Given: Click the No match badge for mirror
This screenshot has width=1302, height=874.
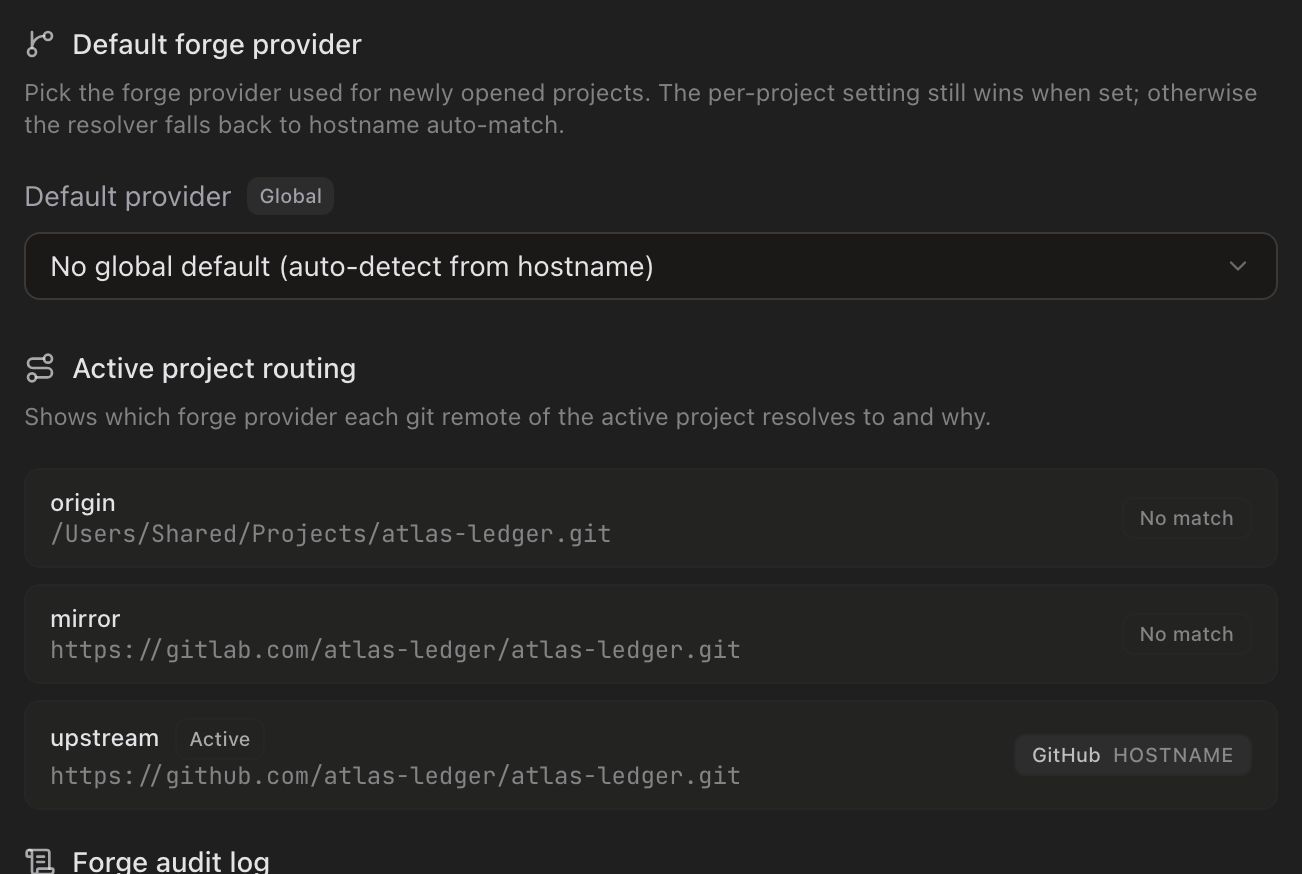Looking at the screenshot, I should point(1186,634).
